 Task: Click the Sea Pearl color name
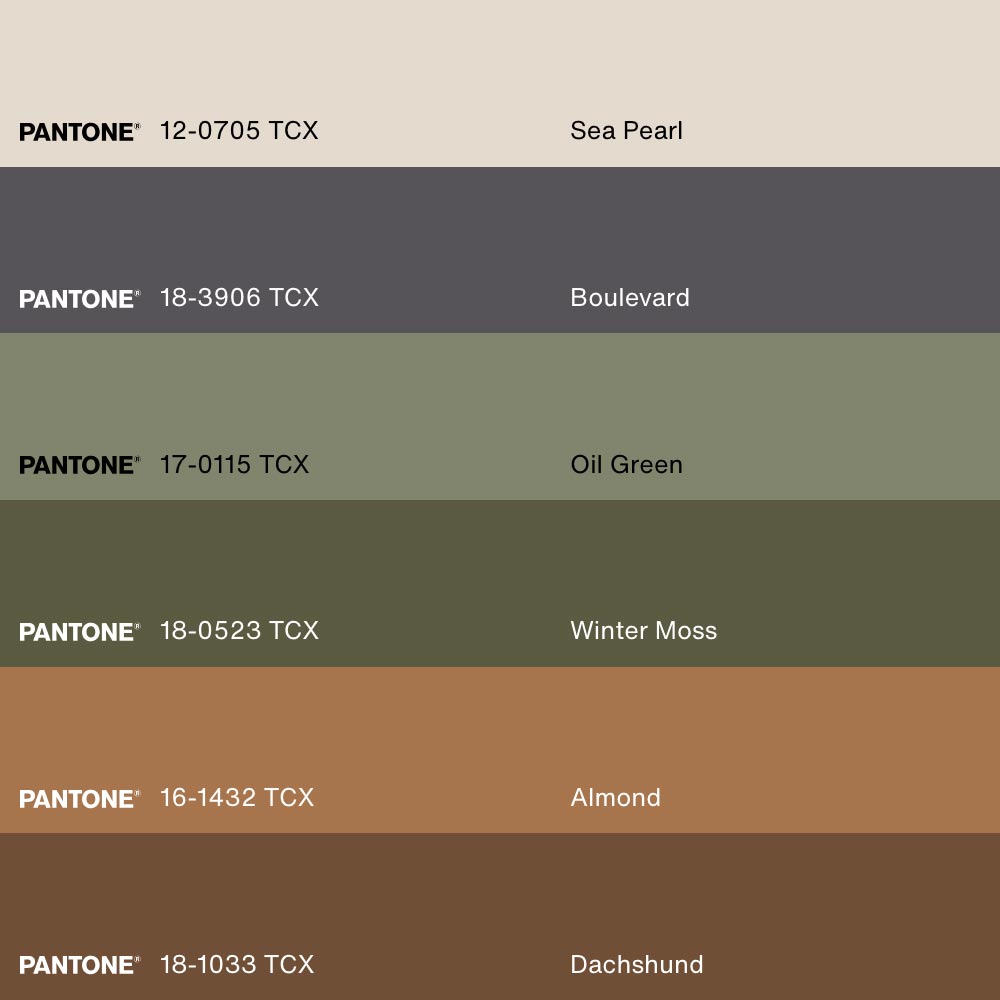pyautogui.click(x=626, y=131)
